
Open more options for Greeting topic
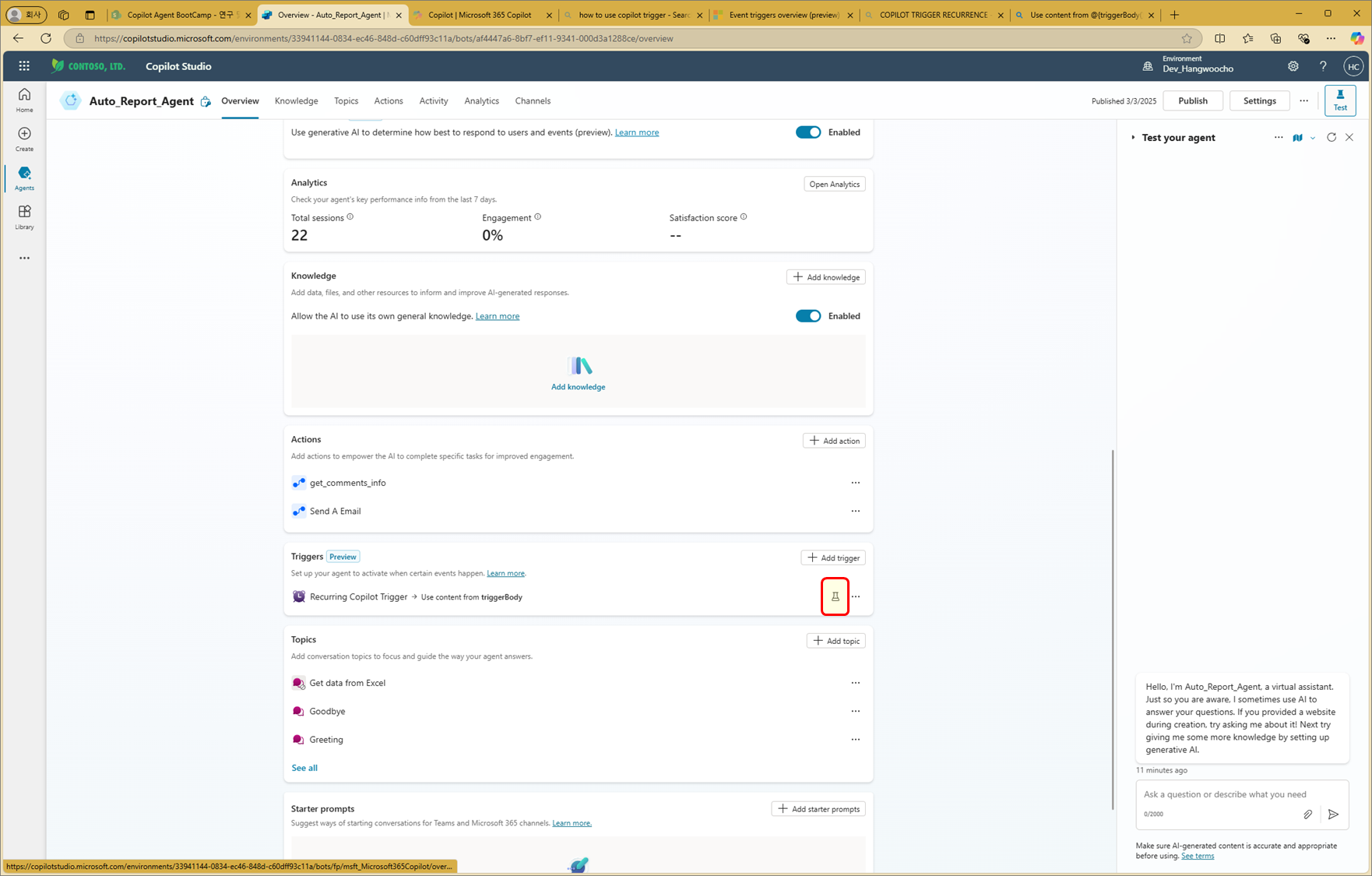click(856, 740)
